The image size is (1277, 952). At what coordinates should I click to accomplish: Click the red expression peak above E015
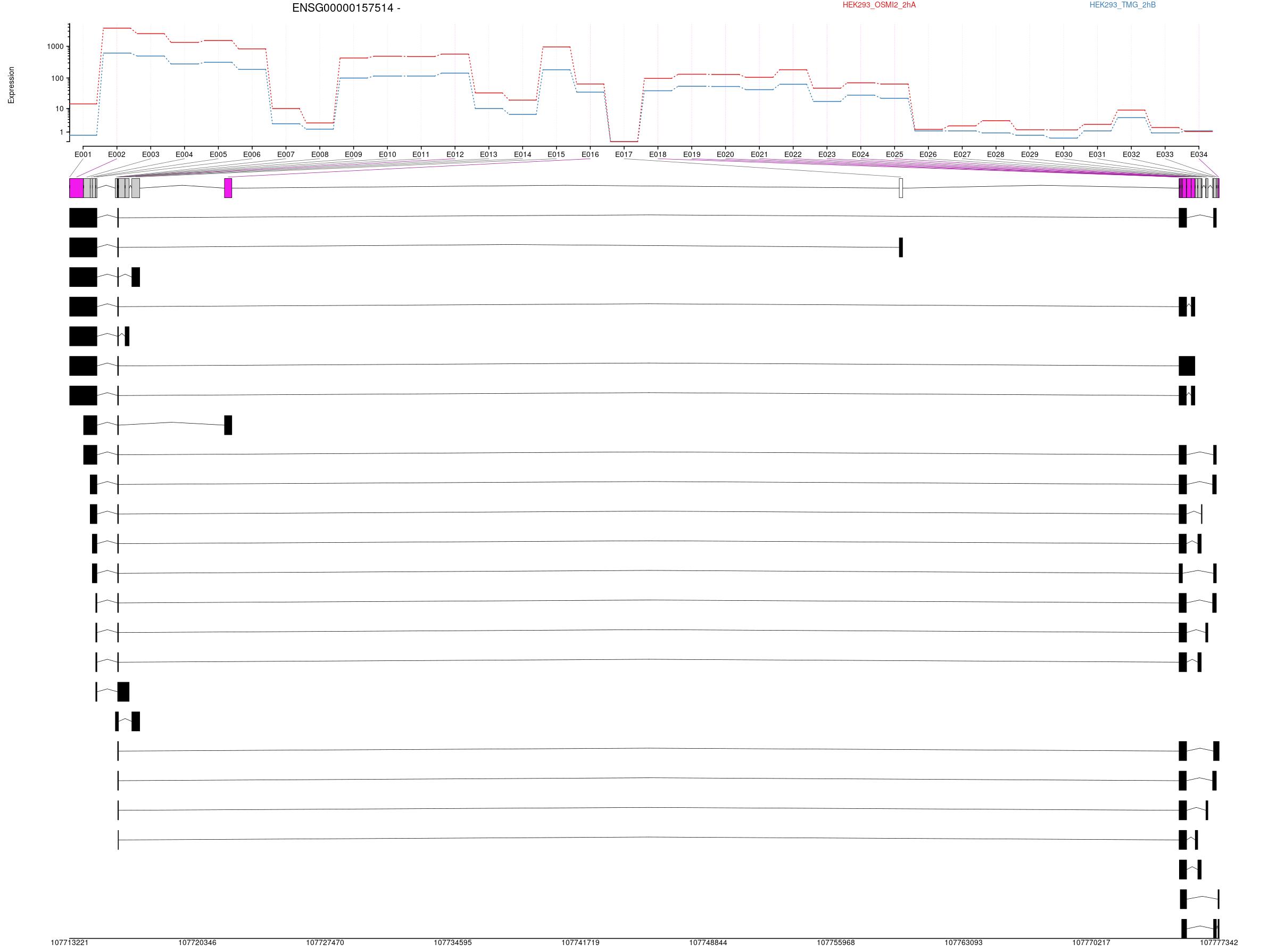[x=556, y=47]
